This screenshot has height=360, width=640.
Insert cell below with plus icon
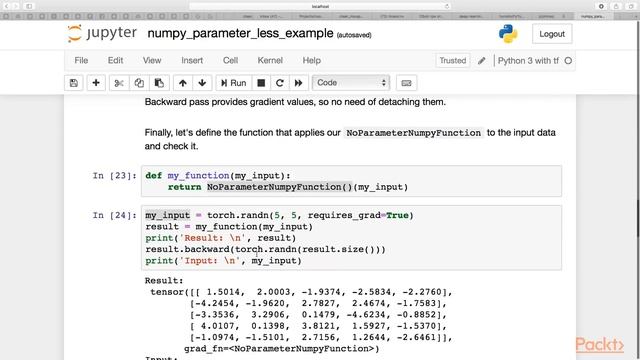pos(96,83)
